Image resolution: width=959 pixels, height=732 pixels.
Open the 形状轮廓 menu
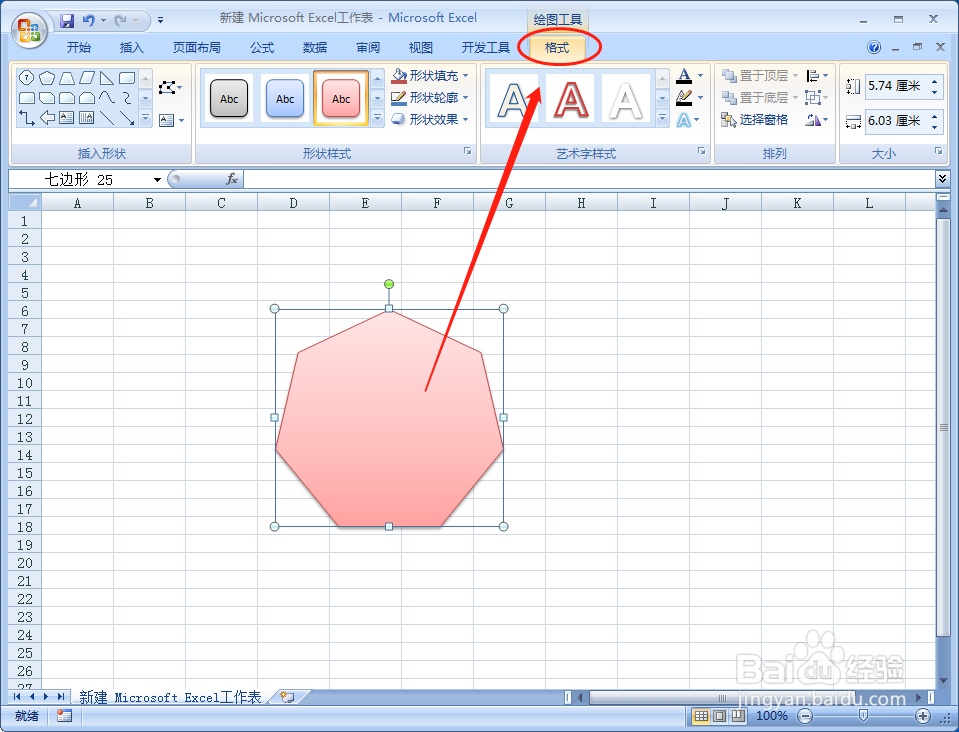point(430,98)
